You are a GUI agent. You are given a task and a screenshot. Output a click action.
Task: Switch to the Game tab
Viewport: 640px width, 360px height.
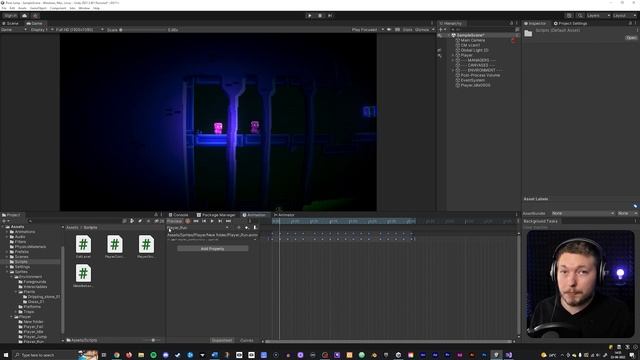click(x=35, y=23)
